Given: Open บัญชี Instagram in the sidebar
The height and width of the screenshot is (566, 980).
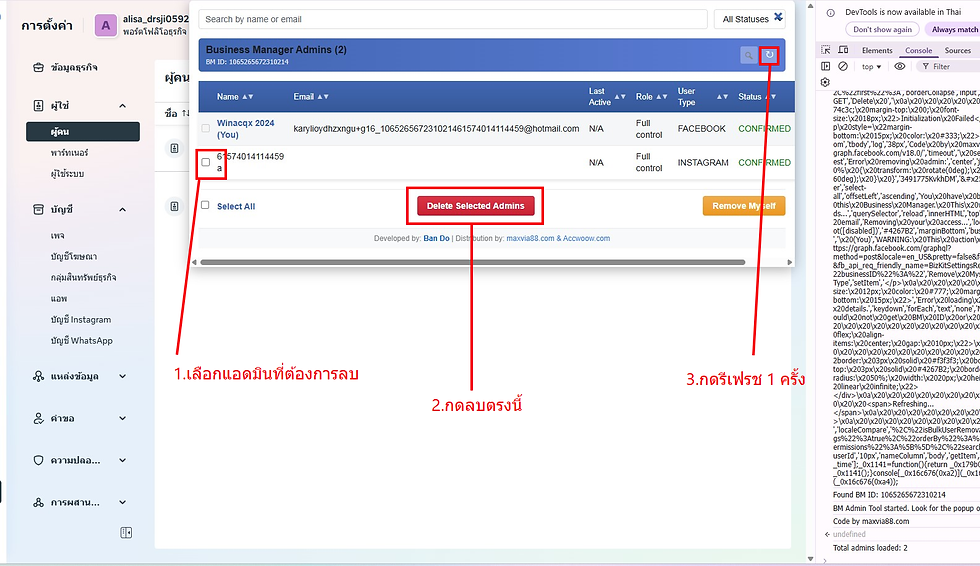Looking at the screenshot, I should click(81, 320).
